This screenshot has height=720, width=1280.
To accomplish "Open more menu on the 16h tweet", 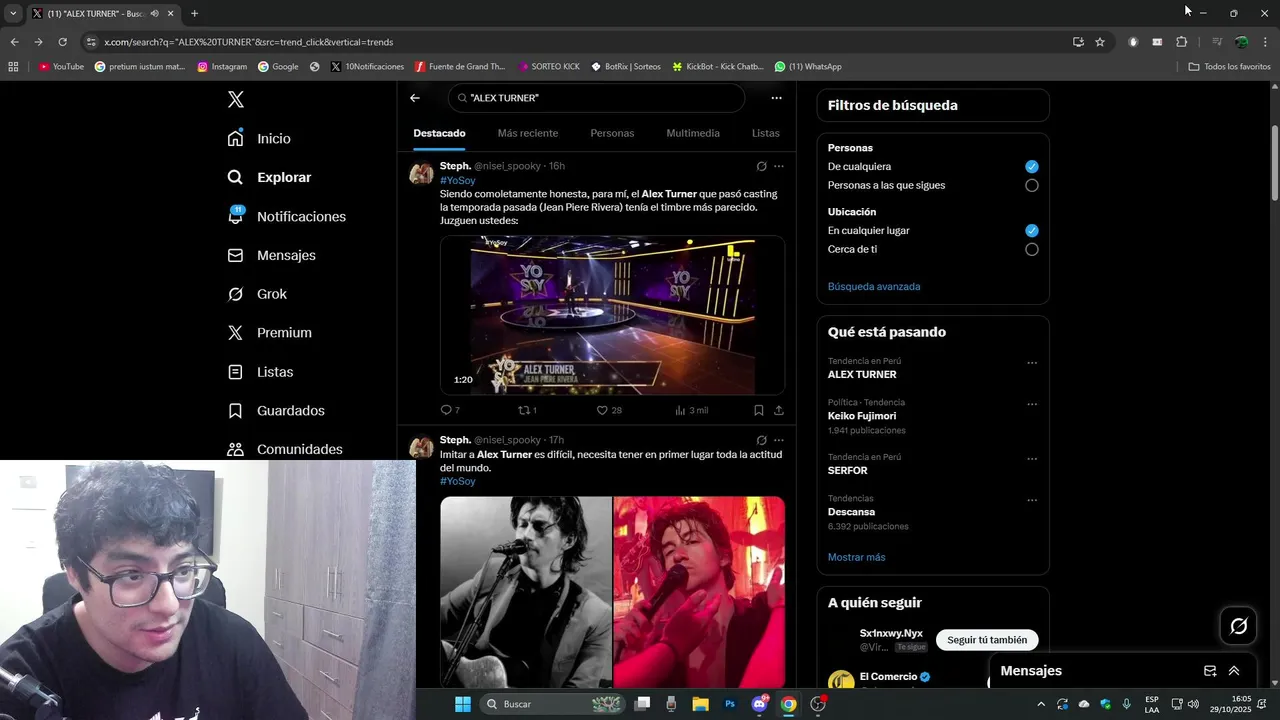I will click(779, 166).
